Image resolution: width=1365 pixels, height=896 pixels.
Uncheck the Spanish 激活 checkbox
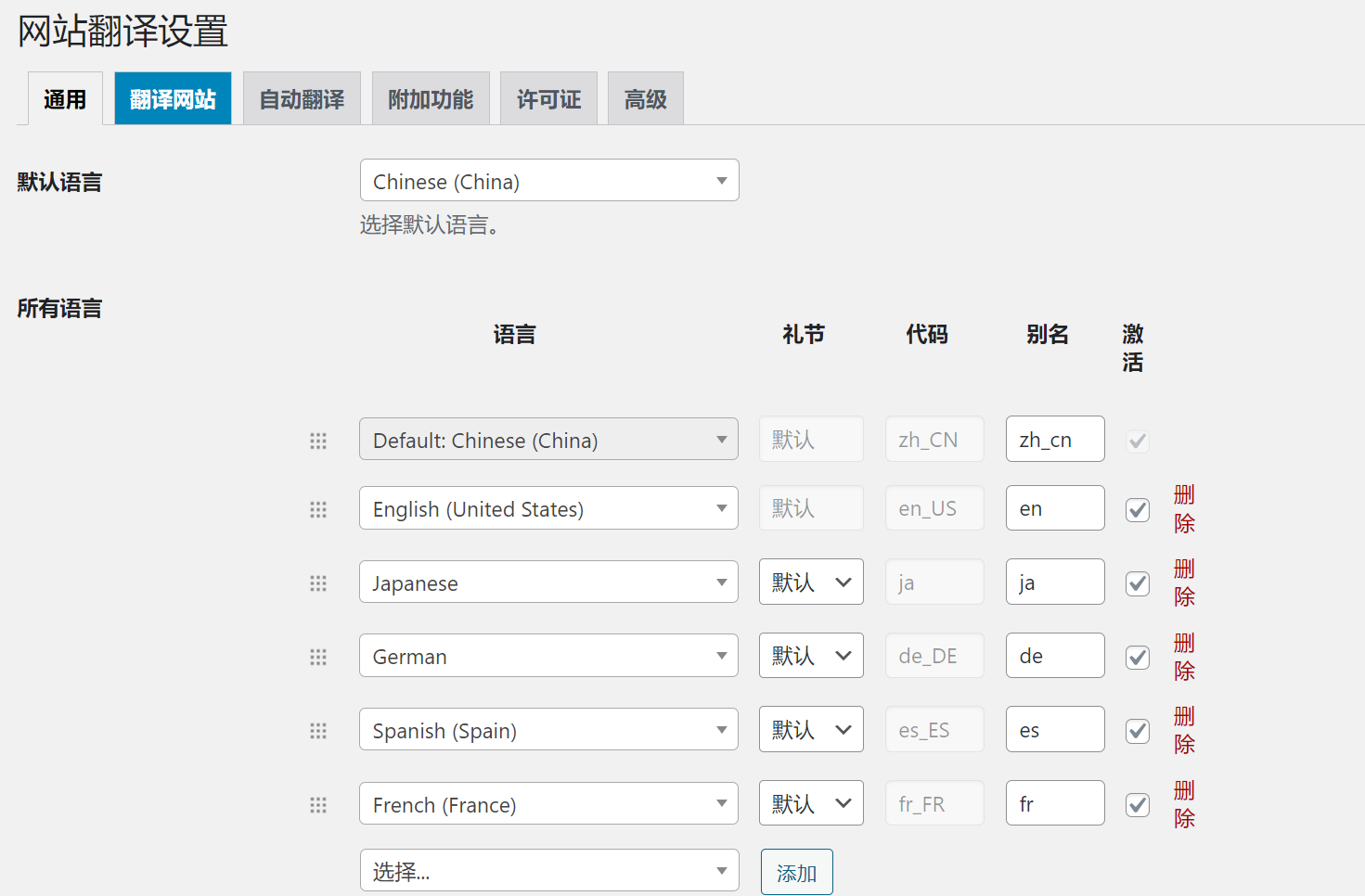(x=1137, y=730)
